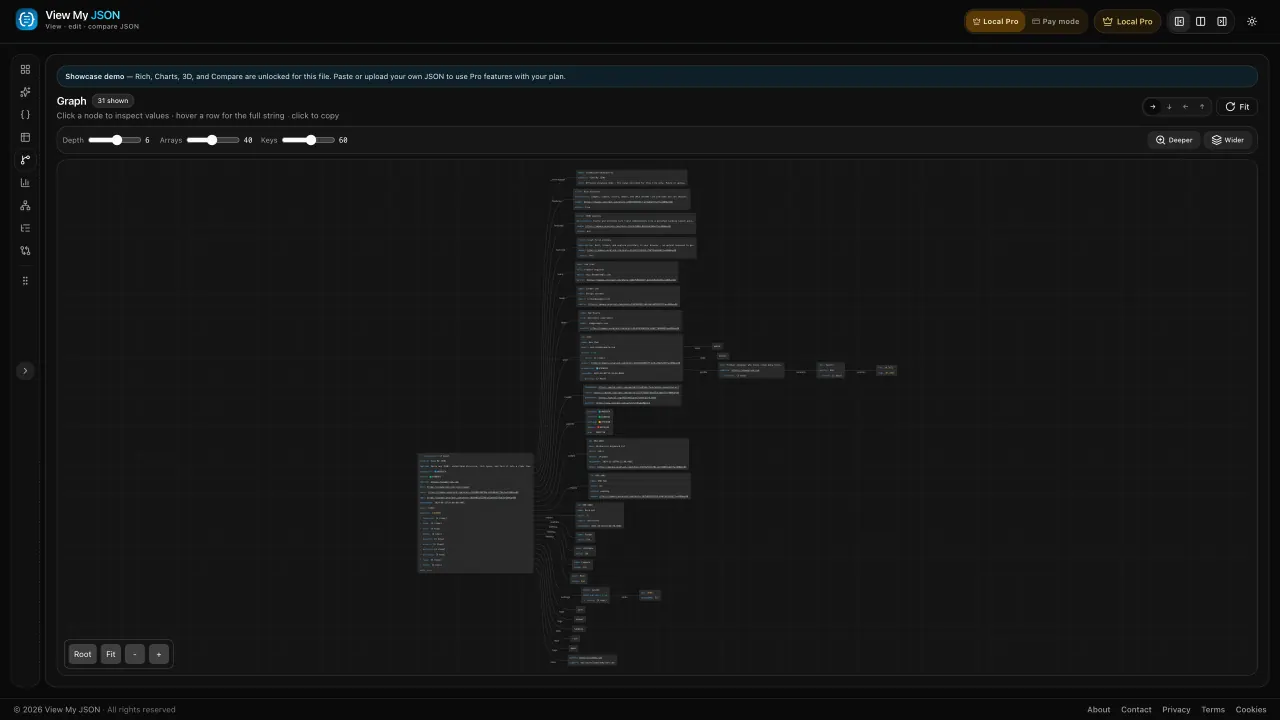Show left panel only layout
Image resolution: width=1280 pixels, height=720 pixels.
1180,21
